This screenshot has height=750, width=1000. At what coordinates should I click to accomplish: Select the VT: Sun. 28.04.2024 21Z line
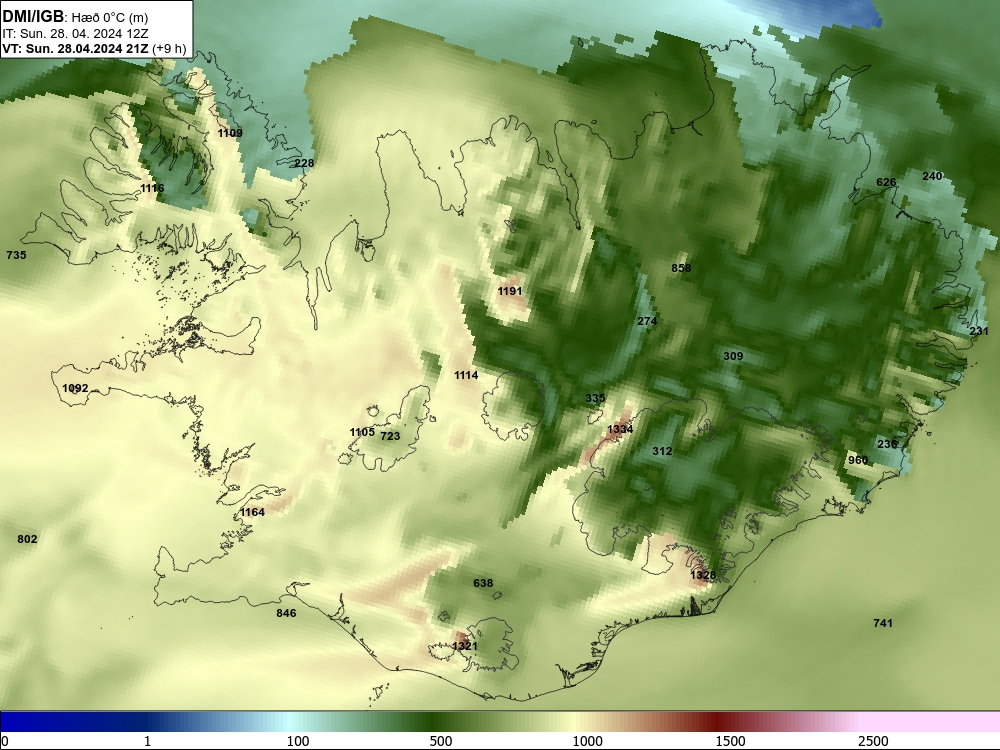coord(94,48)
